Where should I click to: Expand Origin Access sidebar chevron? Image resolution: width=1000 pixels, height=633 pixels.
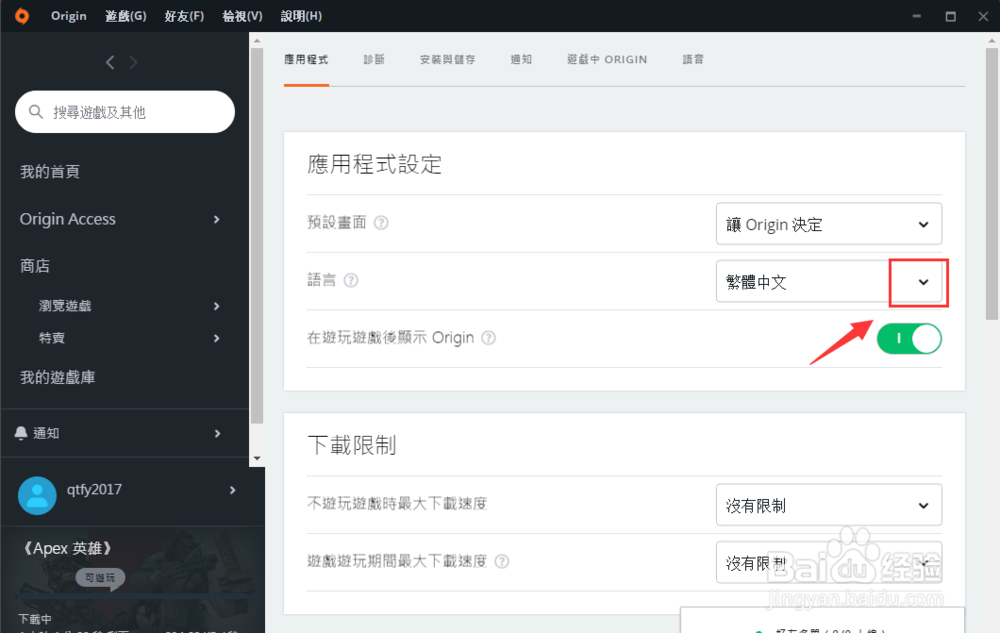[x=217, y=219]
